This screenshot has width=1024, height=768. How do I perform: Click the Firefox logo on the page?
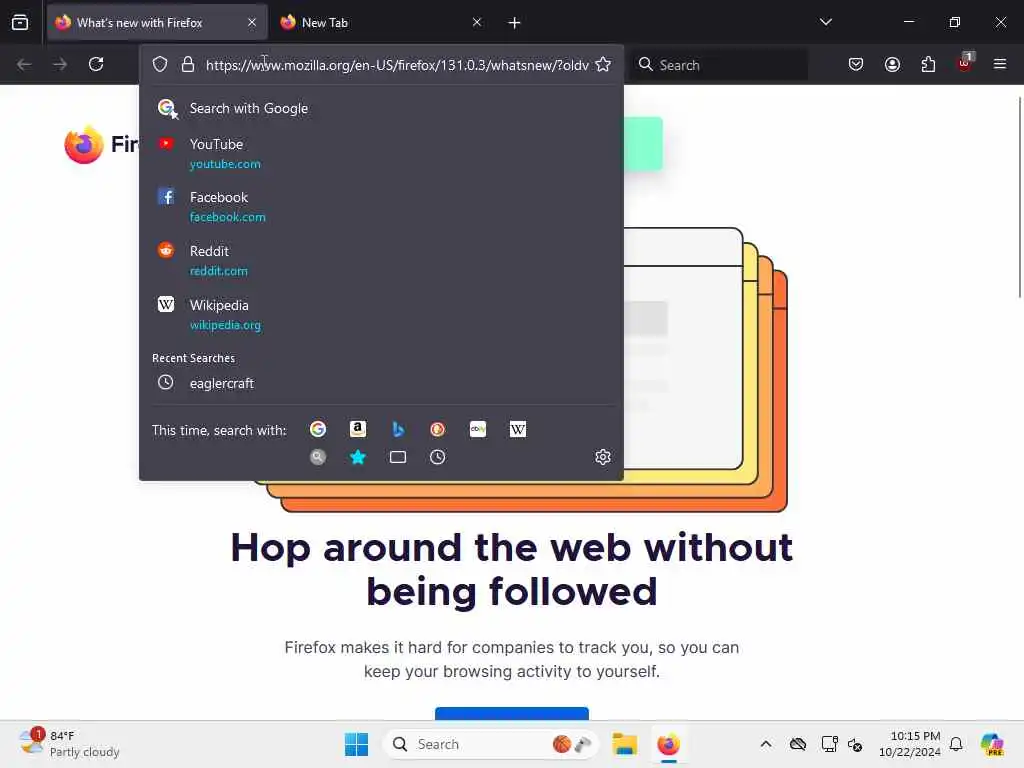click(84, 144)
